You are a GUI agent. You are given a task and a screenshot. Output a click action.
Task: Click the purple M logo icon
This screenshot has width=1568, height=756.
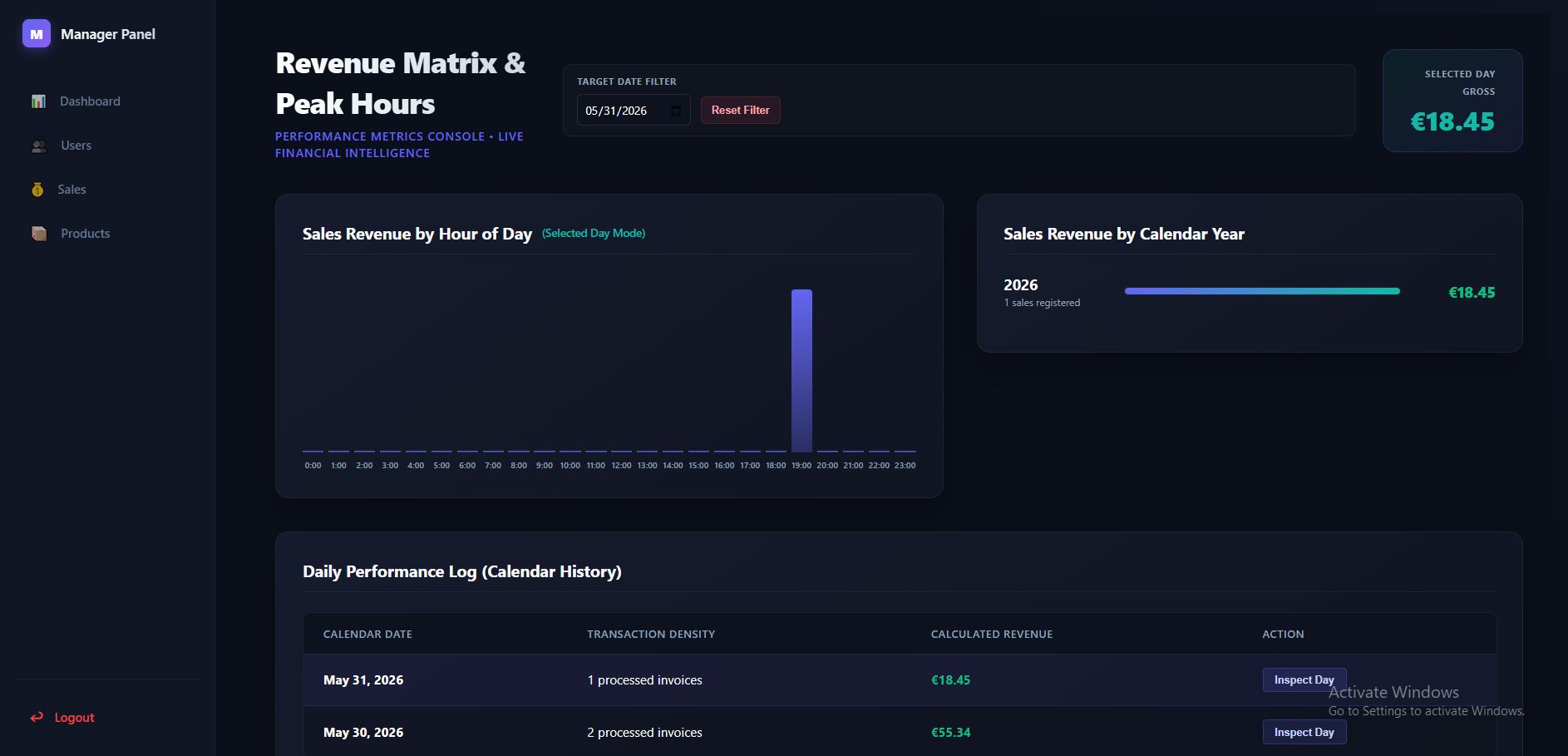[37, 34]
